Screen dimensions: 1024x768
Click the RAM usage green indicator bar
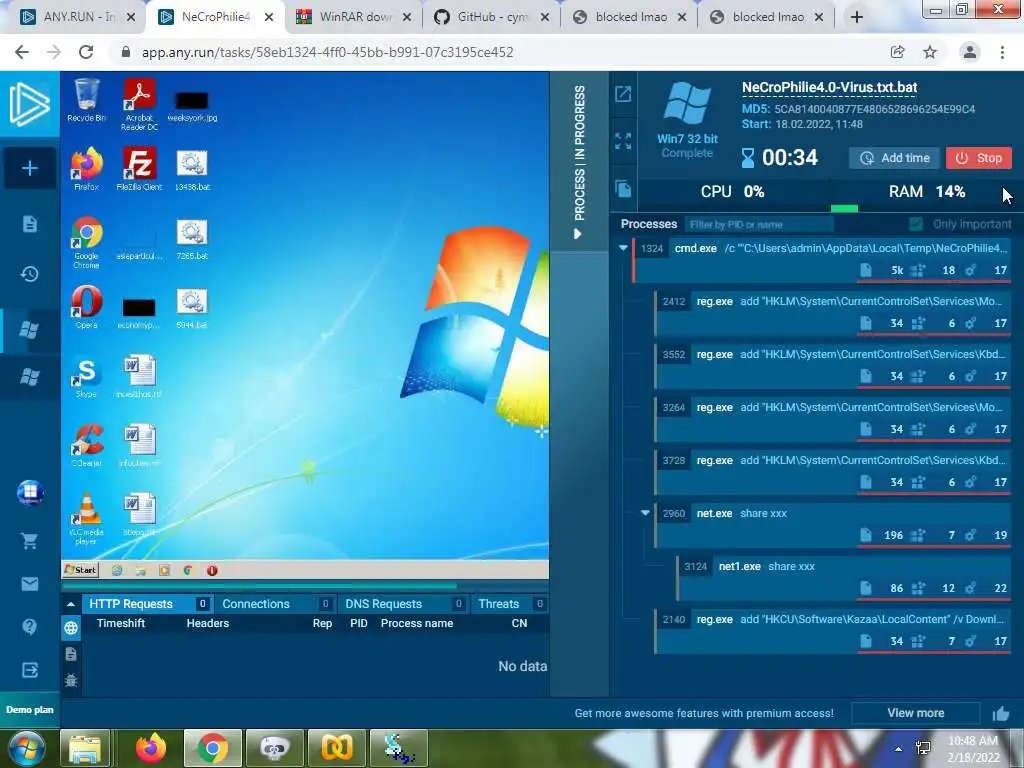[x=844, y=208]
